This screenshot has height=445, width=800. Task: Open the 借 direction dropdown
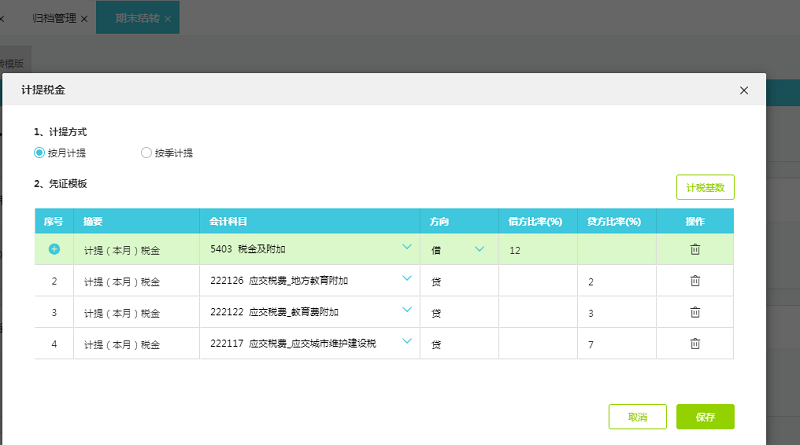(x=480, y=249)
